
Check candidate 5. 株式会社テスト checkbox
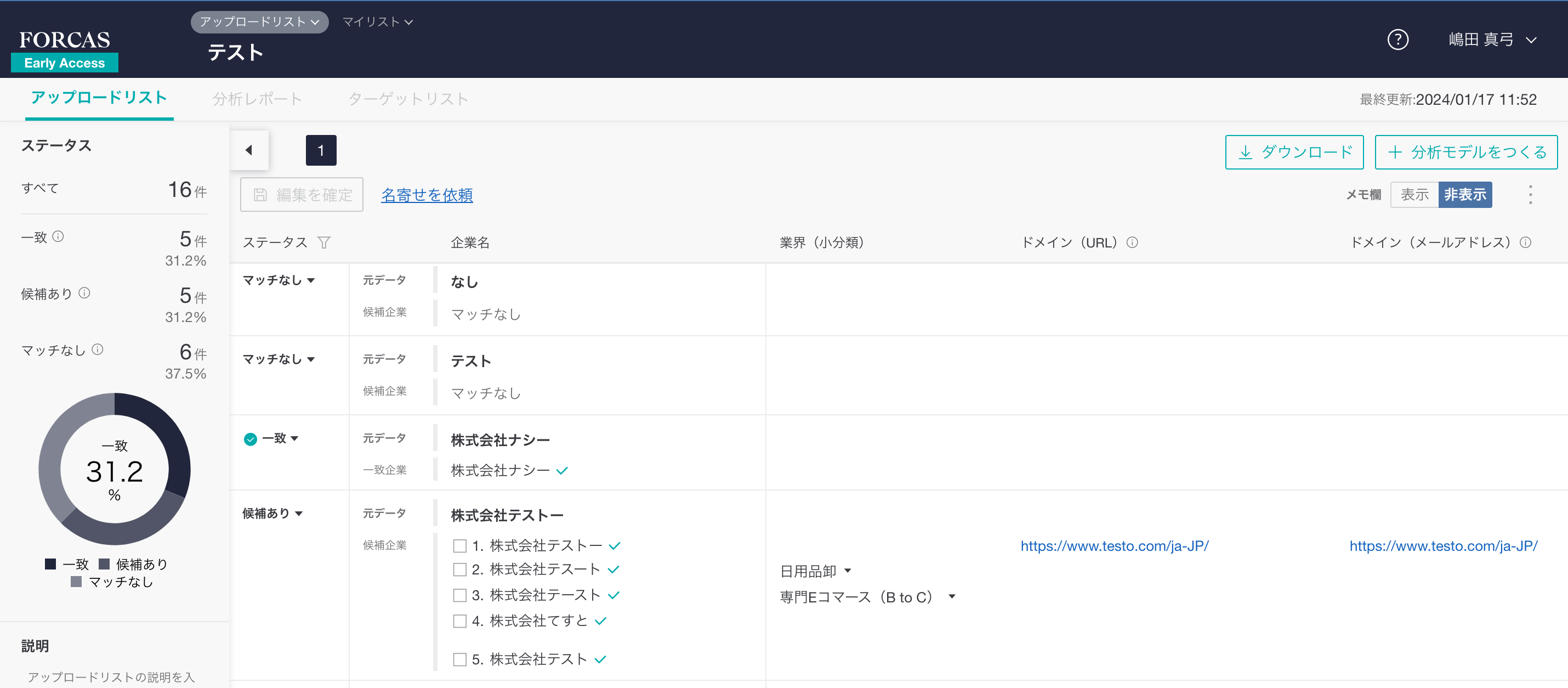(459, 659)
